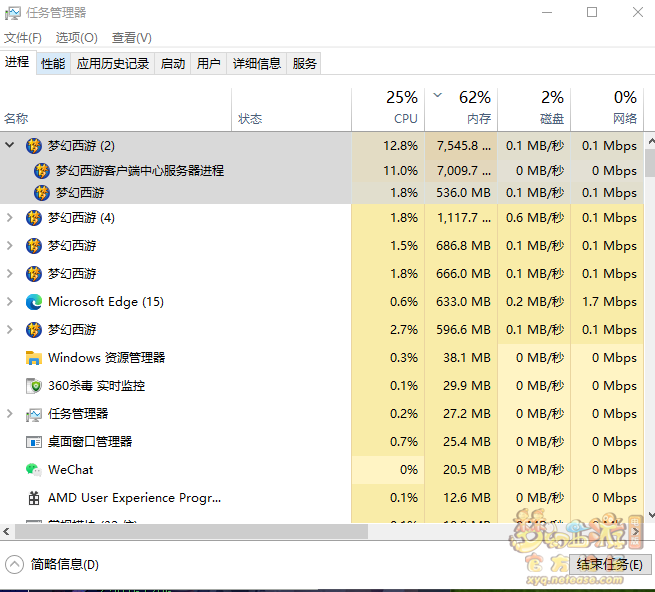This screenshot has height=592, width=655.
Task: Click the vertical scrollbar thumb
Action: pyautogui.click(x=650, y=163)
